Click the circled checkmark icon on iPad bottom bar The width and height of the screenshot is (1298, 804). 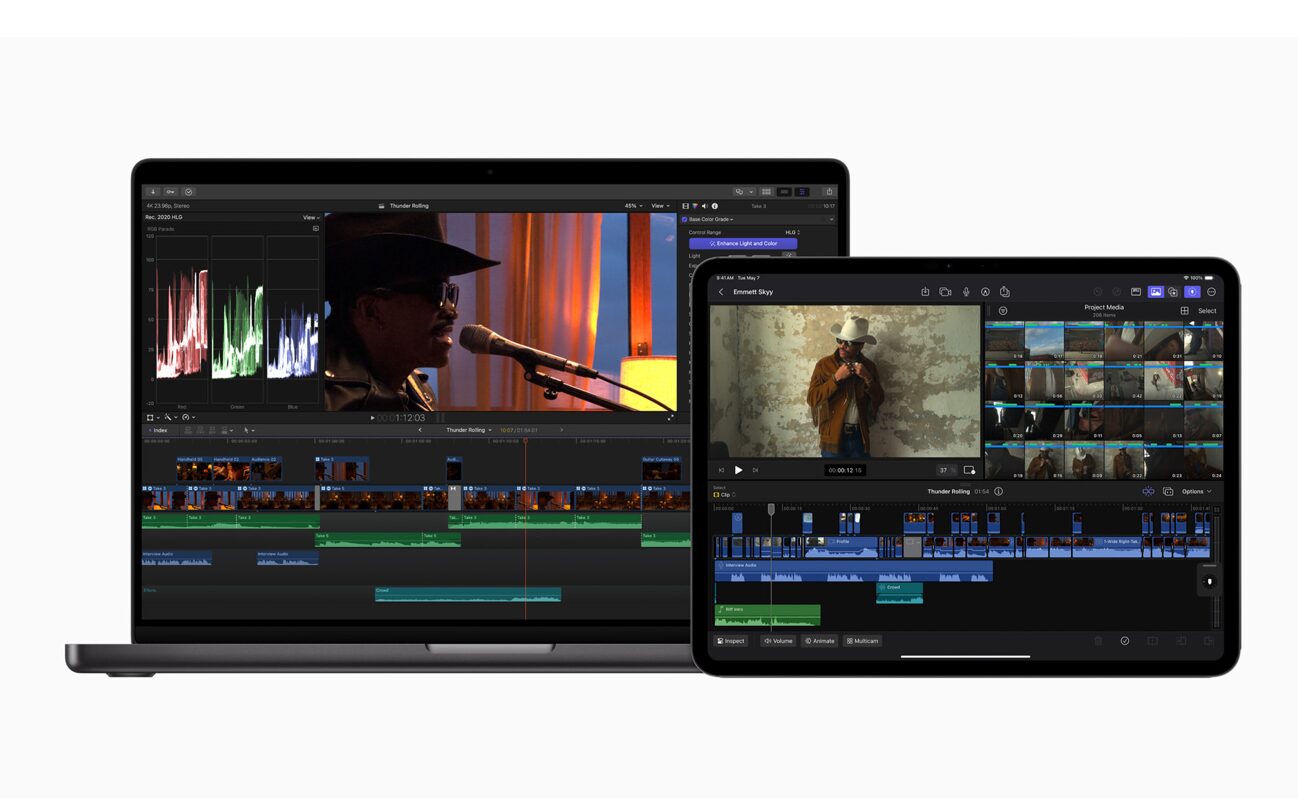click(1125, 641)
